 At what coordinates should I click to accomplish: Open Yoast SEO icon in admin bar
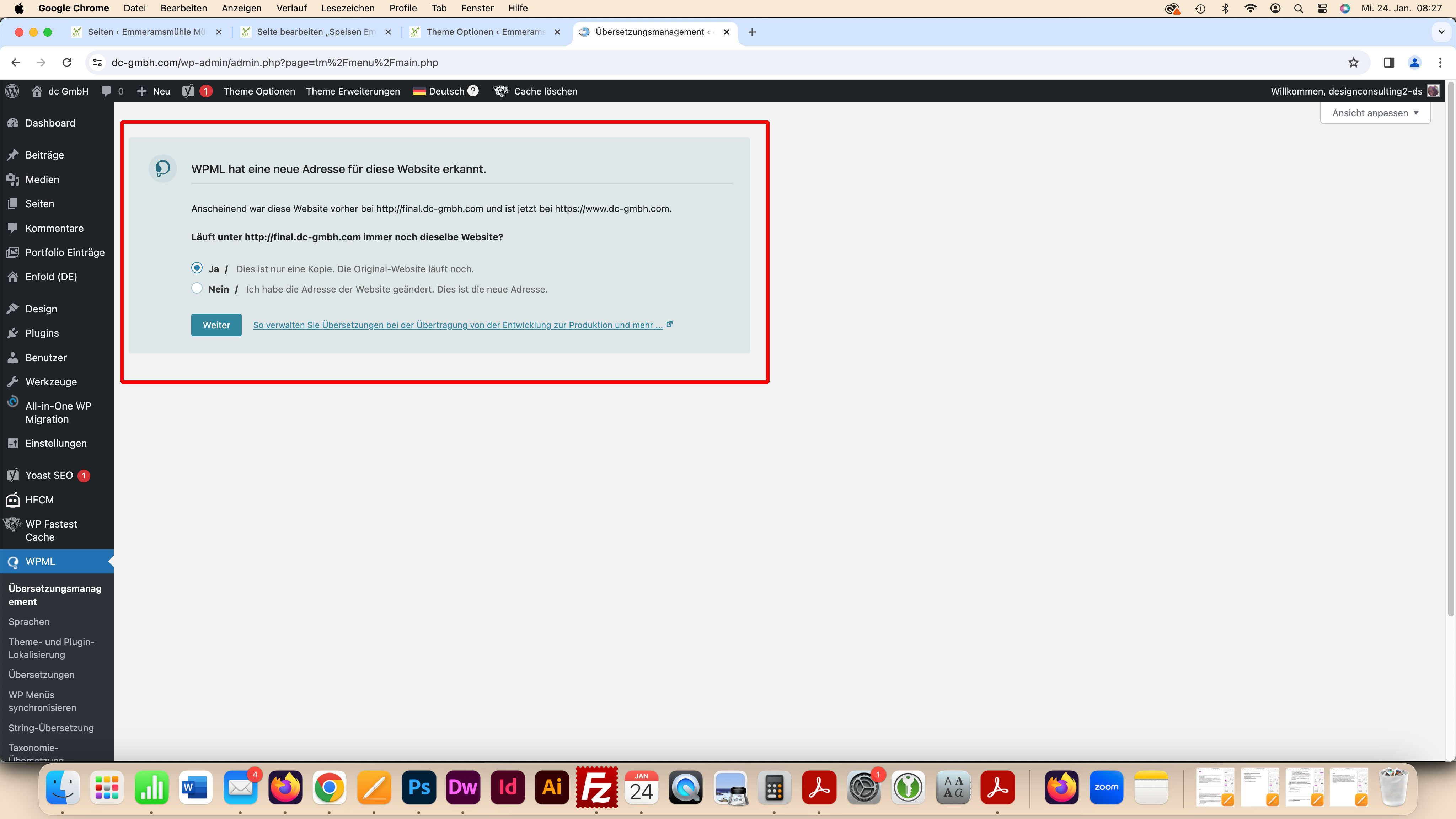coord(197,91)
